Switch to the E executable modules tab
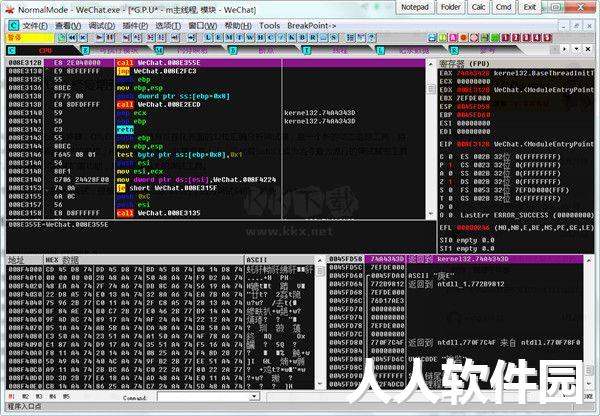This screenshot has height=416, width=600. [115, 50]
